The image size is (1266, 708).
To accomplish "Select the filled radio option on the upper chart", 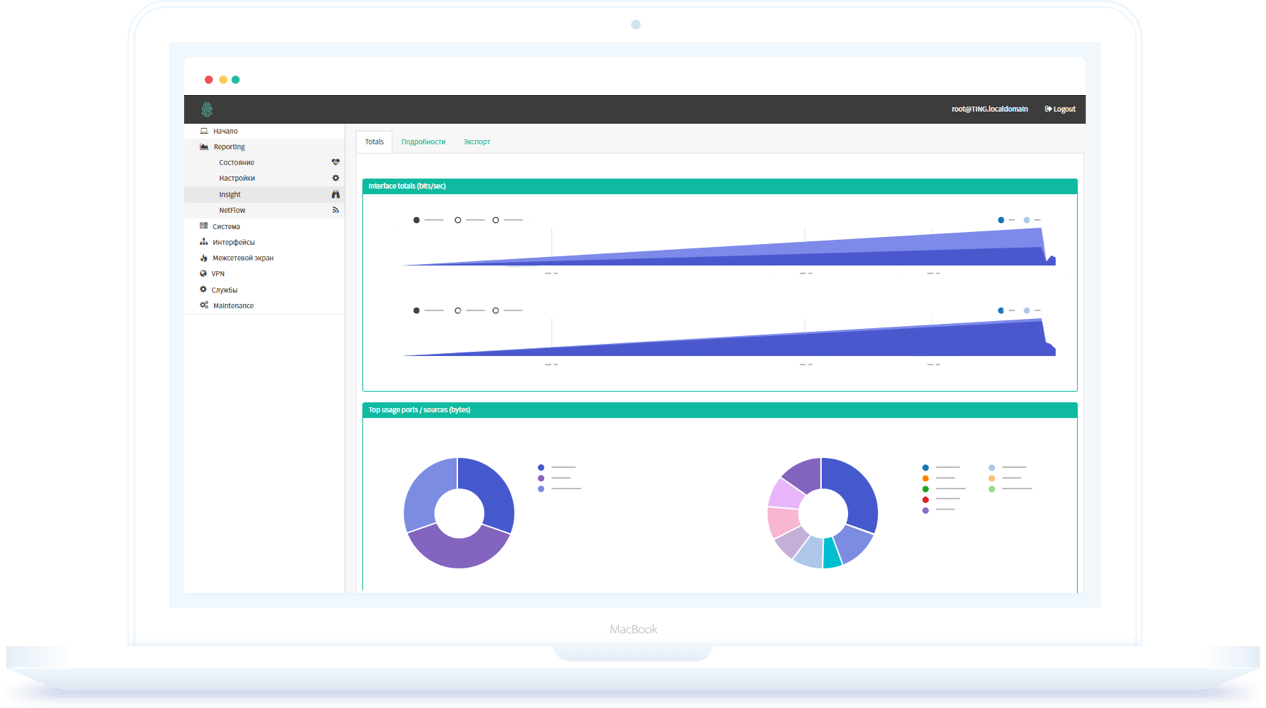I will [416, 220].
